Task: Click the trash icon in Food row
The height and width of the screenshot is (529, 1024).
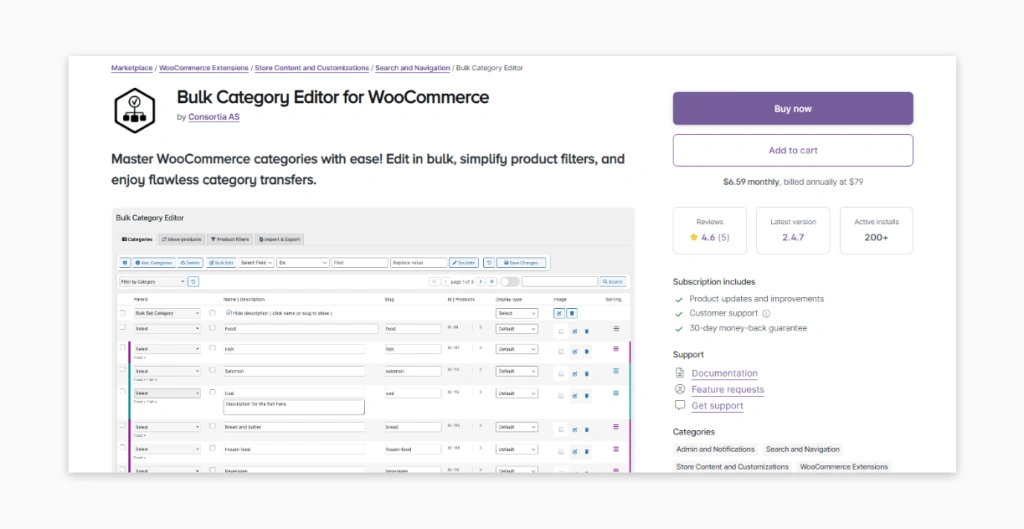Action: [586, 331]
